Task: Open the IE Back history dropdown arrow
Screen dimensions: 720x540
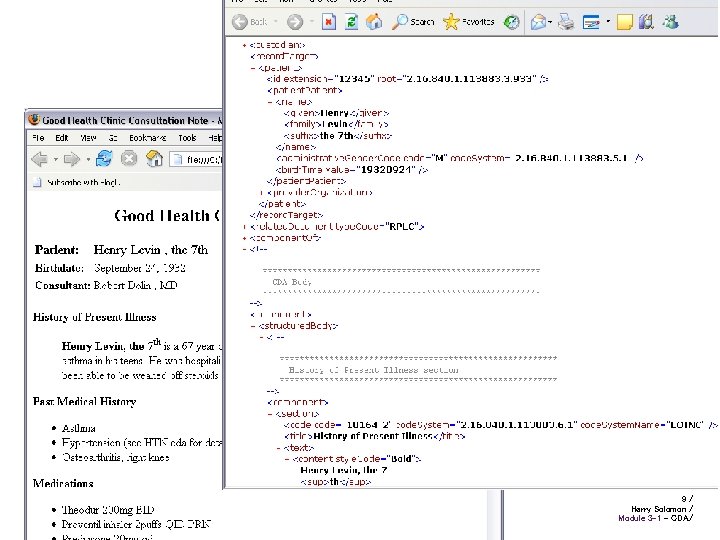Action: click(276, 22)
